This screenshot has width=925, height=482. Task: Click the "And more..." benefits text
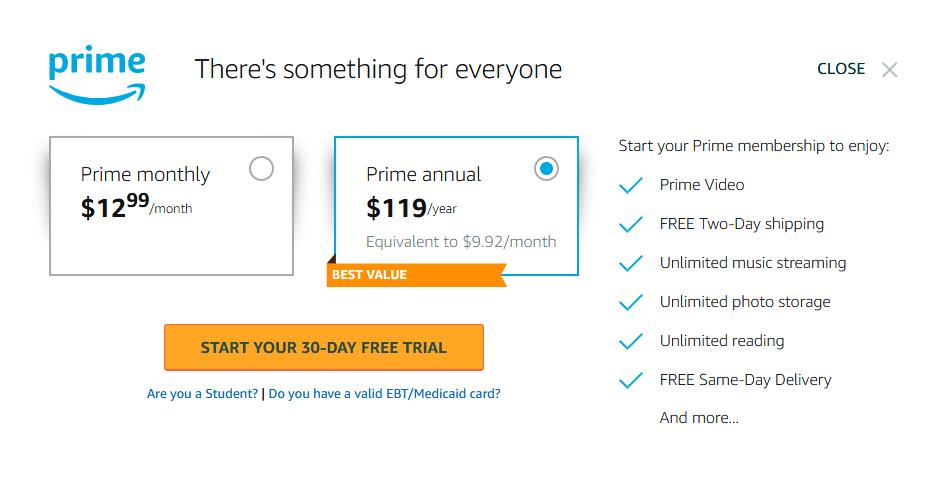(x=699, y=418)
